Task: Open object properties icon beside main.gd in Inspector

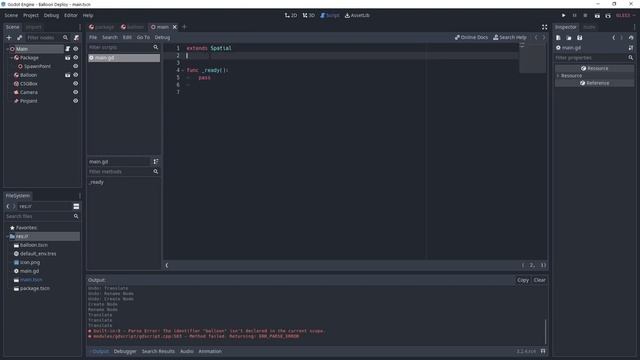Action: pos(631,48)
